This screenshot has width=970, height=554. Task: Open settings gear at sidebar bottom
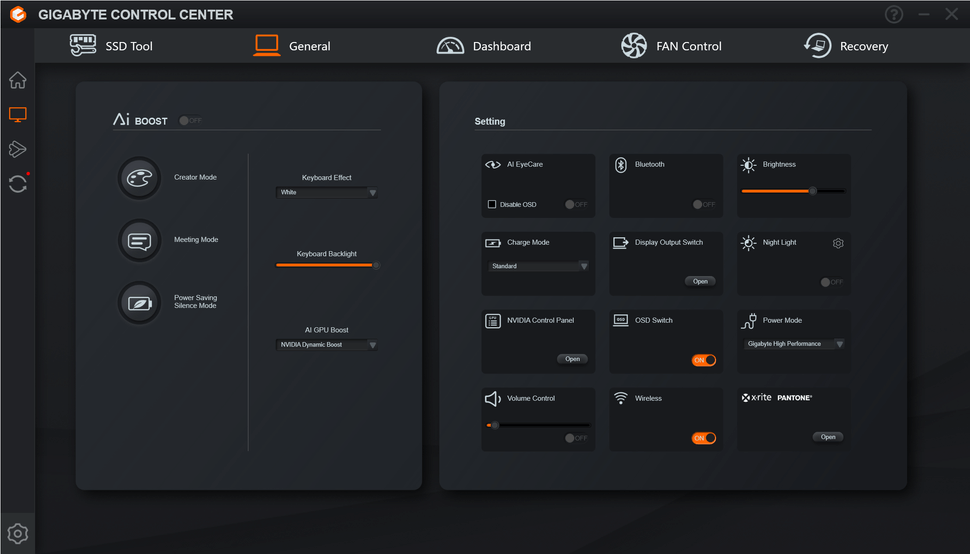17,533
